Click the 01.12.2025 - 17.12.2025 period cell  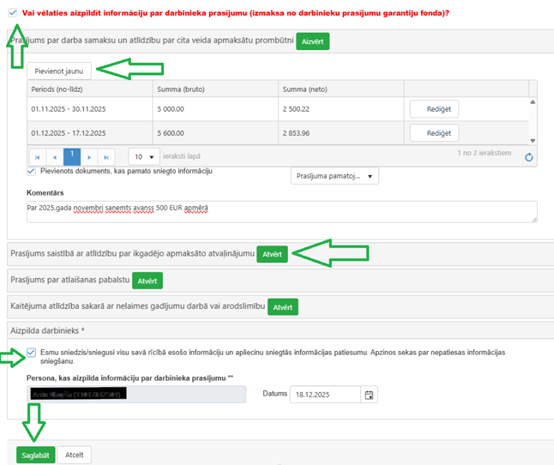[90, 133]
